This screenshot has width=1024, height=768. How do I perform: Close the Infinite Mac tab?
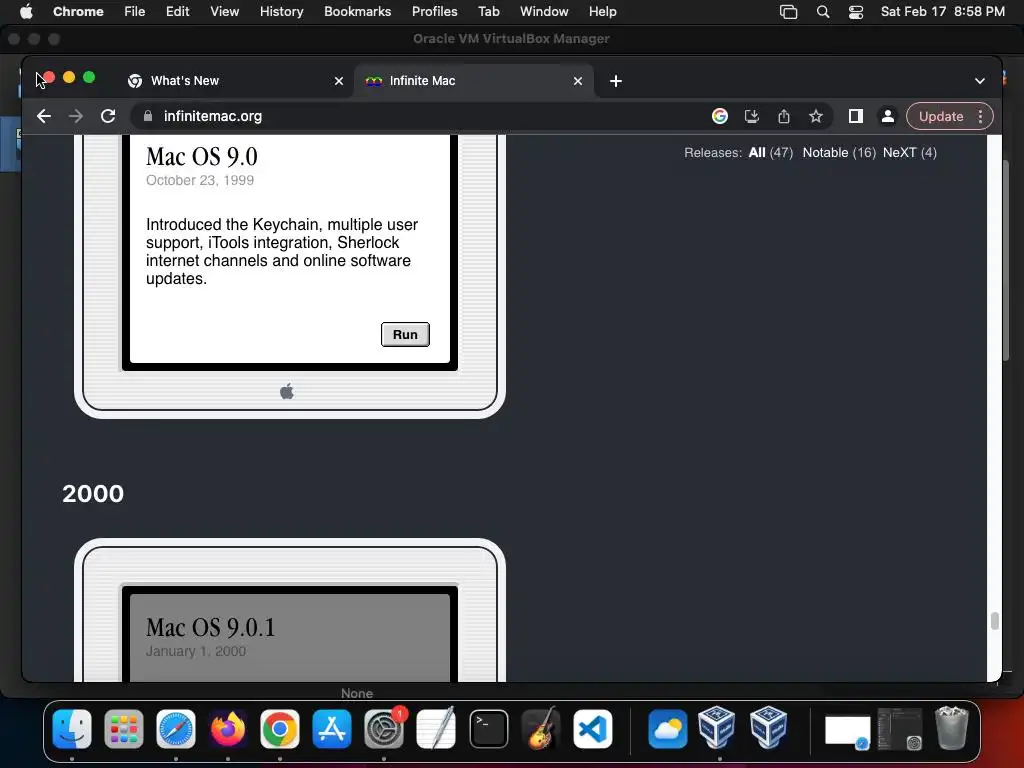tap(577, 81)
